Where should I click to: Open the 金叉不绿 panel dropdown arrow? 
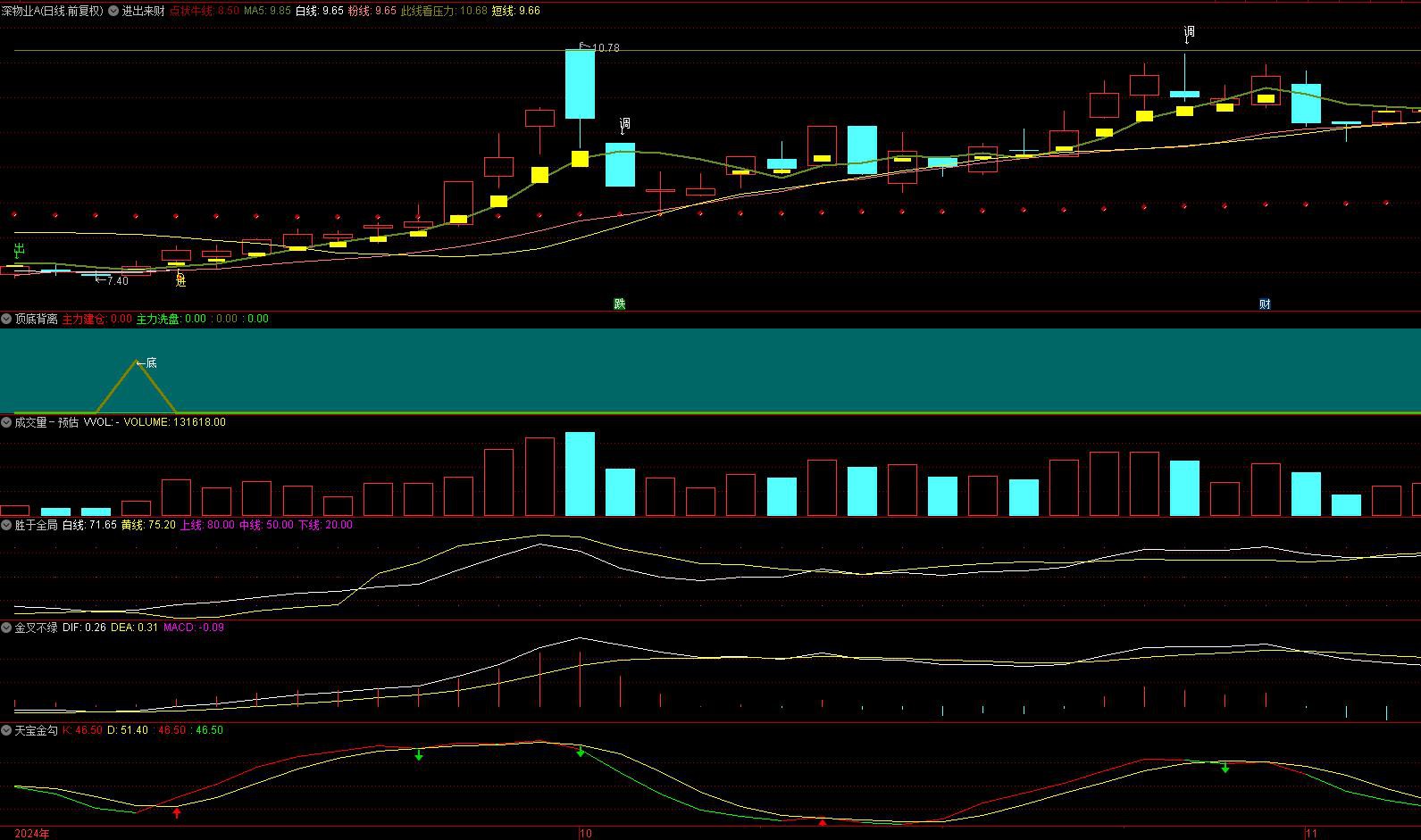[6, 628]
